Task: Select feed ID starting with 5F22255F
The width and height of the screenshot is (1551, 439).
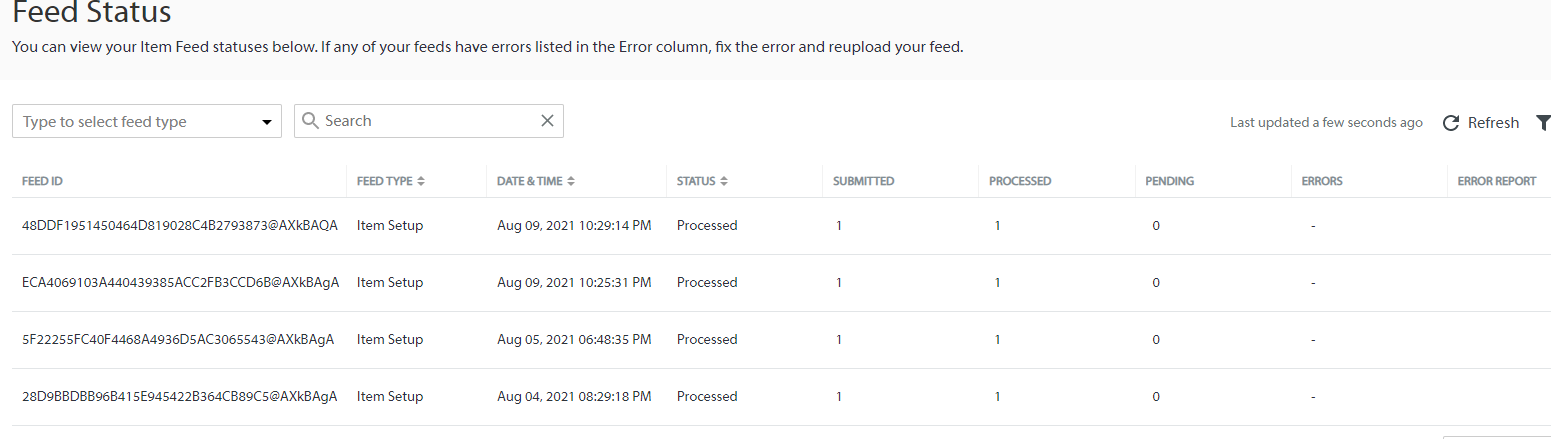Action: [x=178, y=340]
